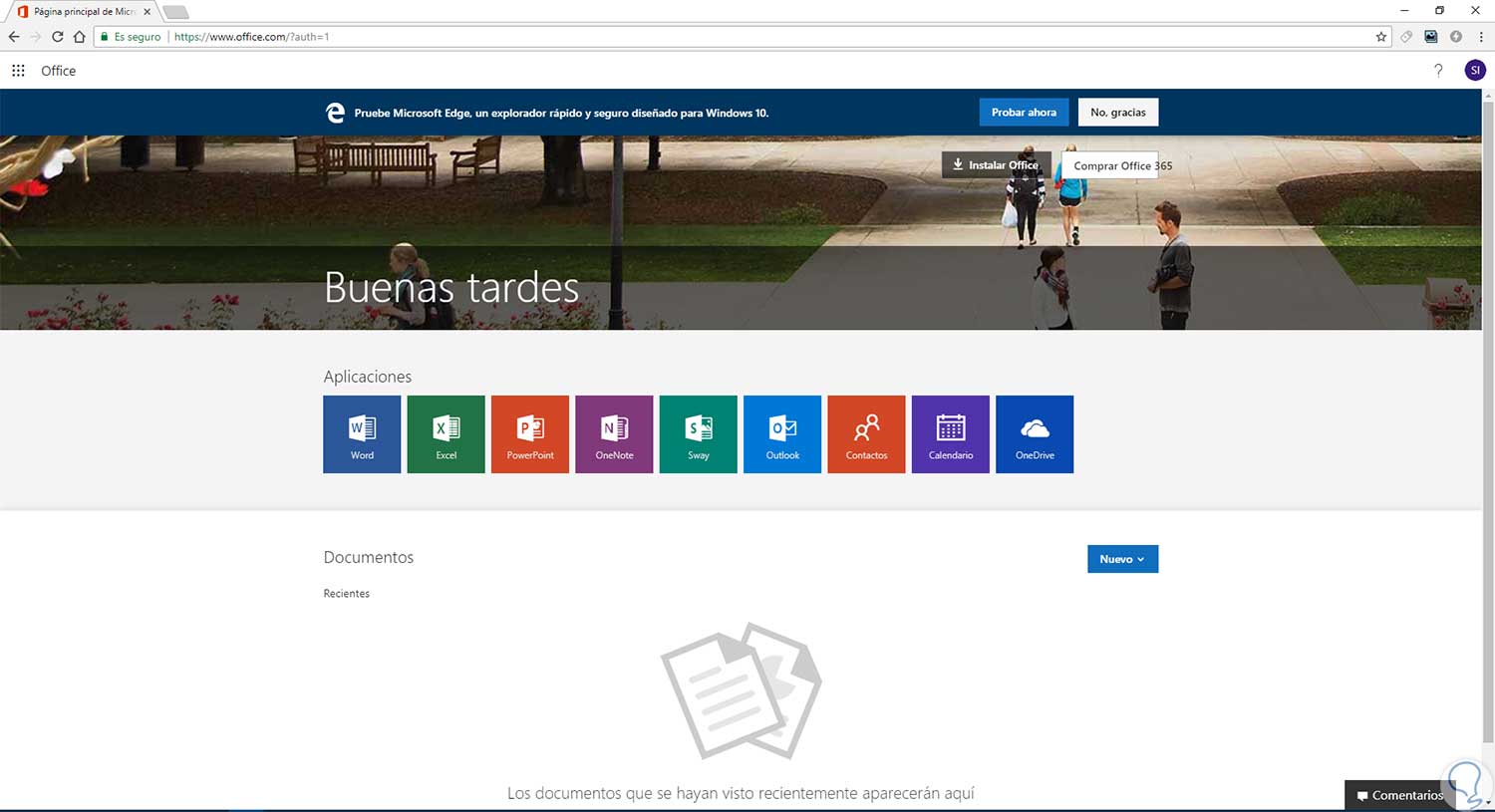Click the tag-shaped extension icon
This screenshot has height=812, width=1495.
1406,37
